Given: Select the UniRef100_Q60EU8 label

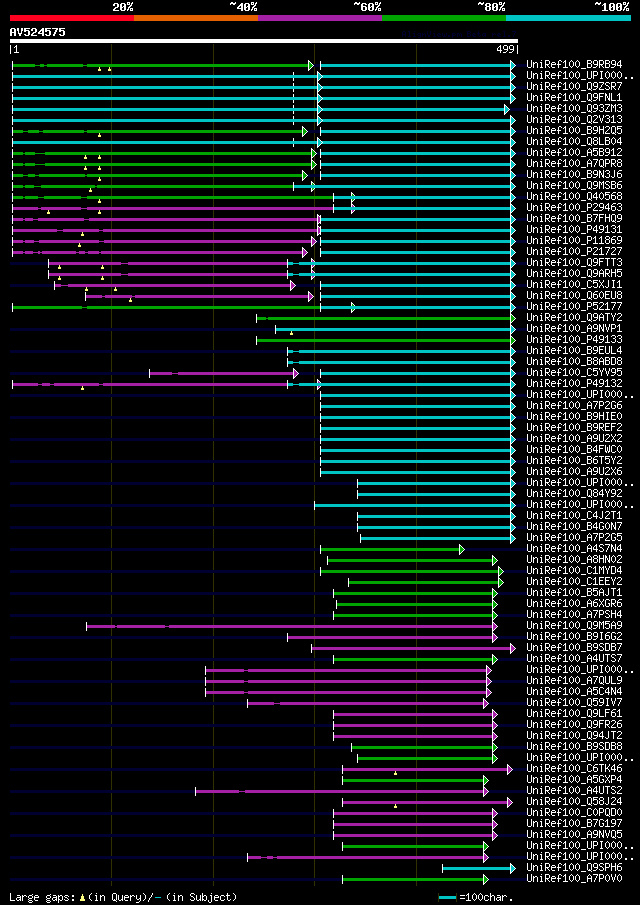Looking at the screenshot, I should tap(574, 296).
